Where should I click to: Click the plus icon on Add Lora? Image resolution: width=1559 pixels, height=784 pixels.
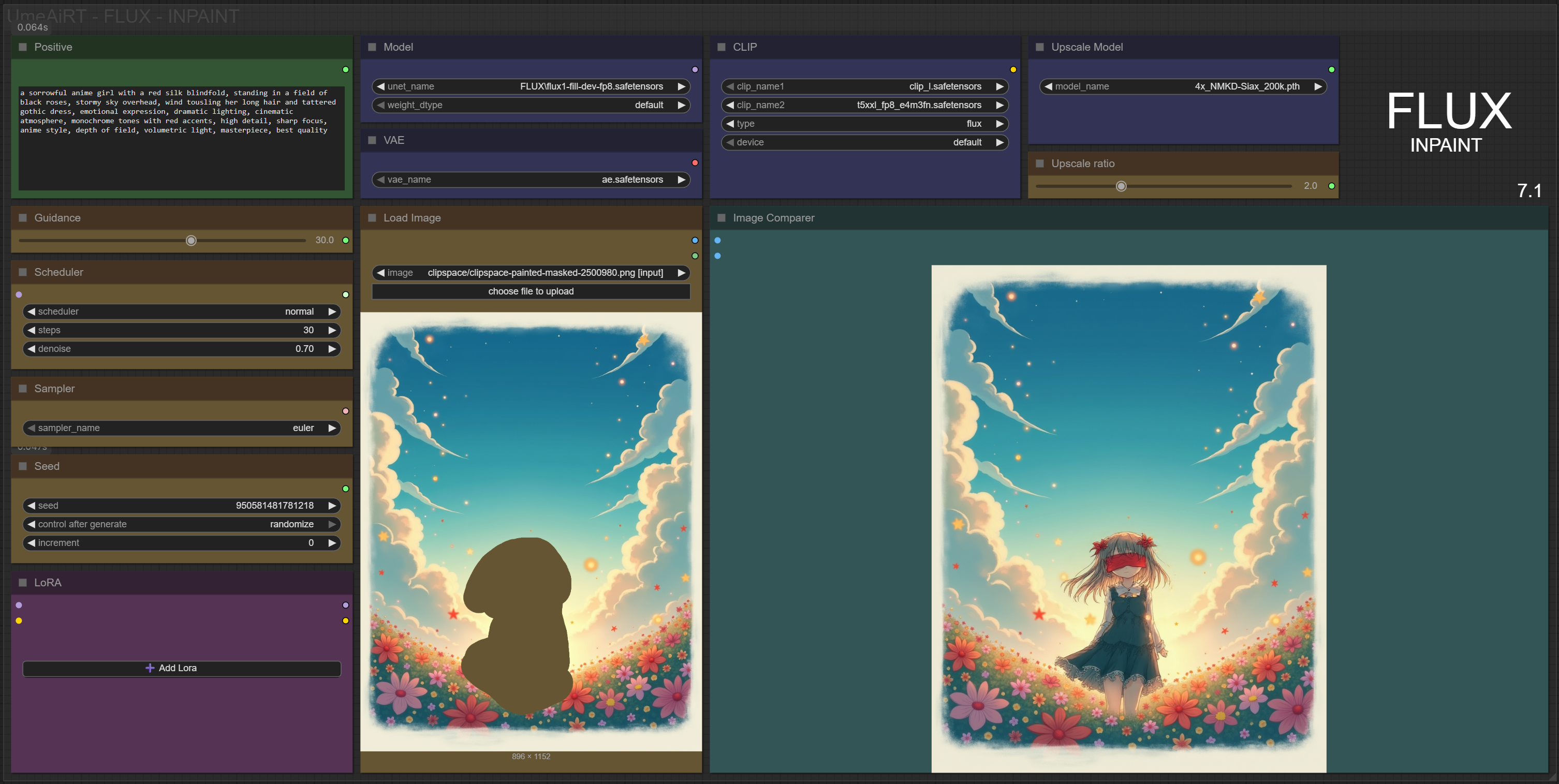click(150, 668)
